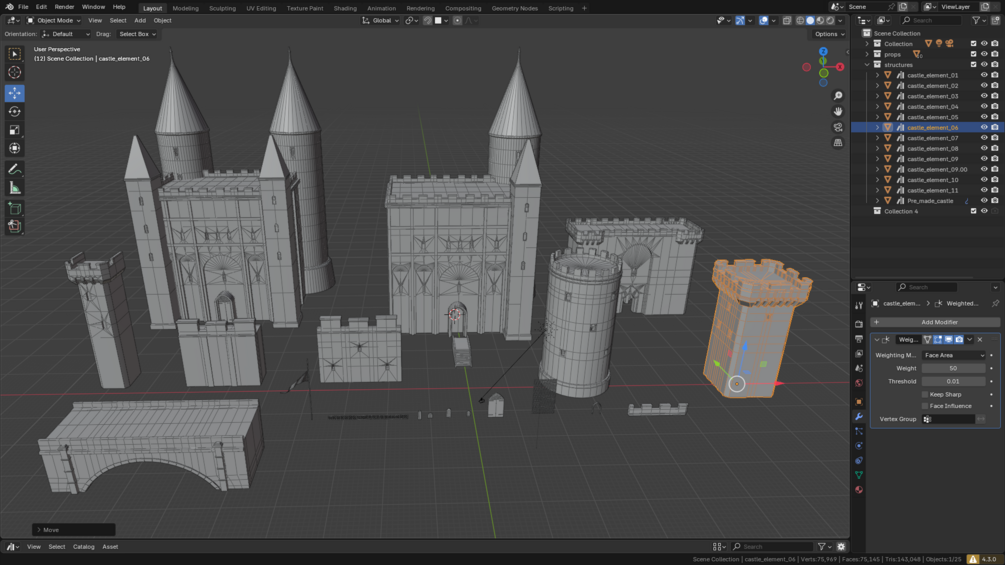This screenshot has height=565, width=1005.
Task: Activate the Annotate pencil tool
Action: coord(14,169)
